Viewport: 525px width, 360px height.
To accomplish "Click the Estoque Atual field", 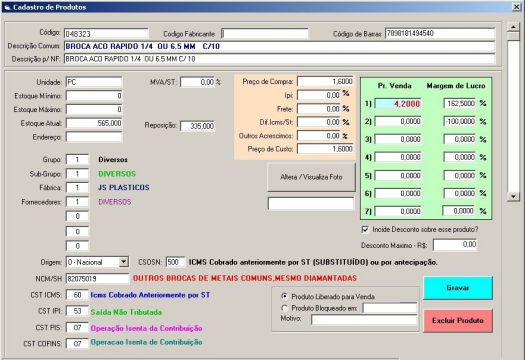I will click(94, 123).
